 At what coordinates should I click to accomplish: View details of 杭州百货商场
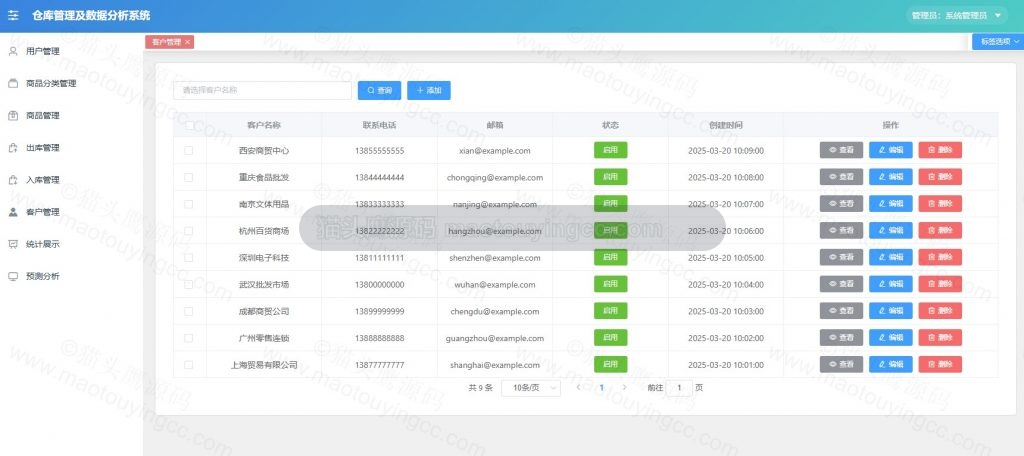pyautogui.click(x=841, y=230)
